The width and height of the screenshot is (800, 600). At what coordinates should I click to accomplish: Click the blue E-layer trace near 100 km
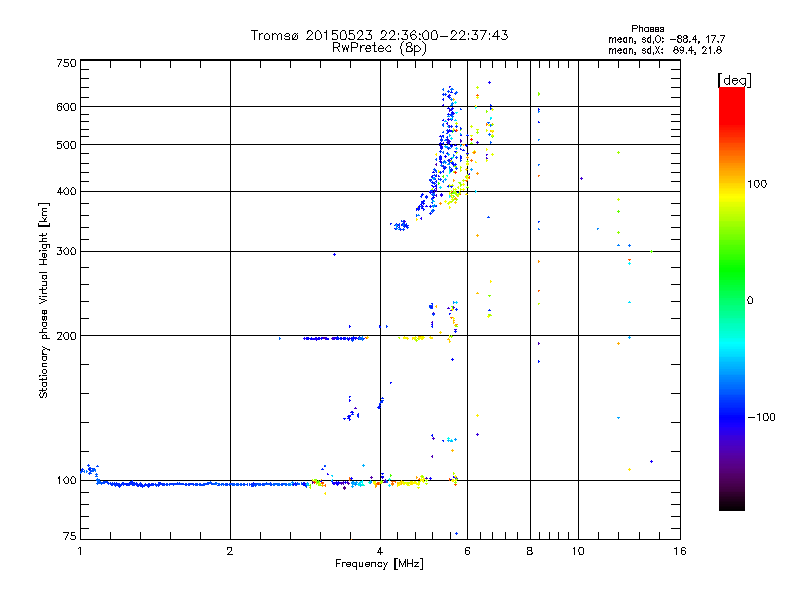pos(202,484)
